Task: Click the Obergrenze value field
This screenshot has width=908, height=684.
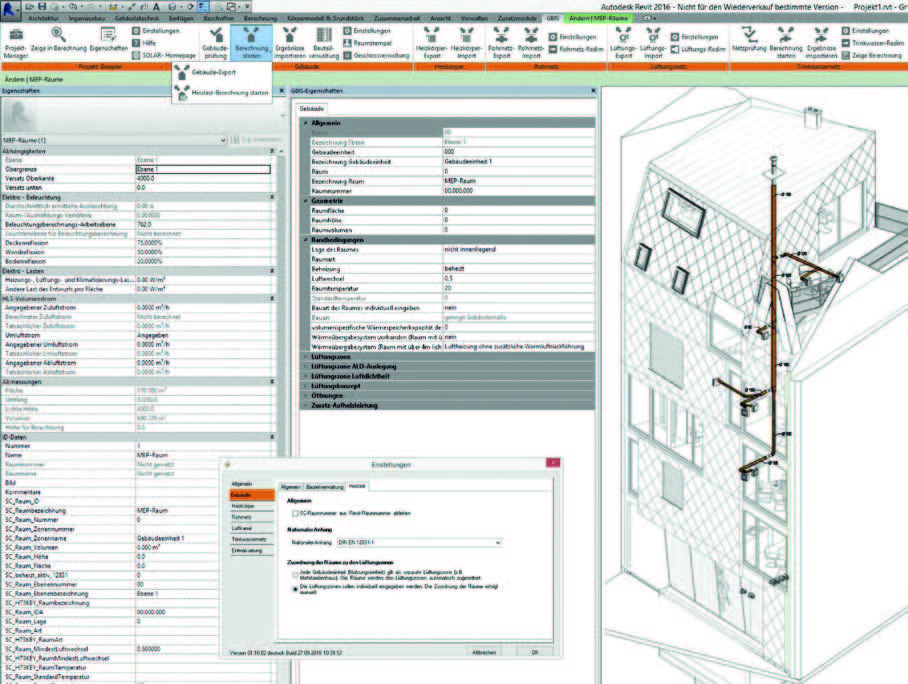Action: [203, 169]
